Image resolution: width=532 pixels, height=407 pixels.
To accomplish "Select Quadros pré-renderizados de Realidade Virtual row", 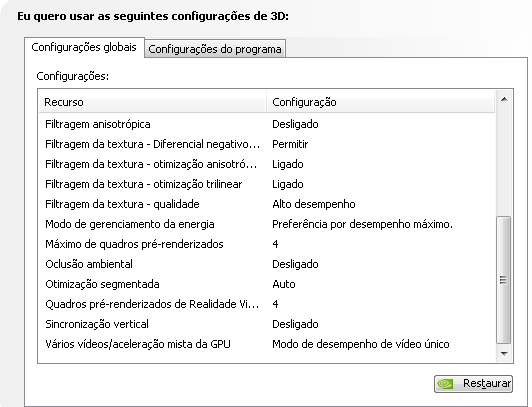I will [267, 304].
